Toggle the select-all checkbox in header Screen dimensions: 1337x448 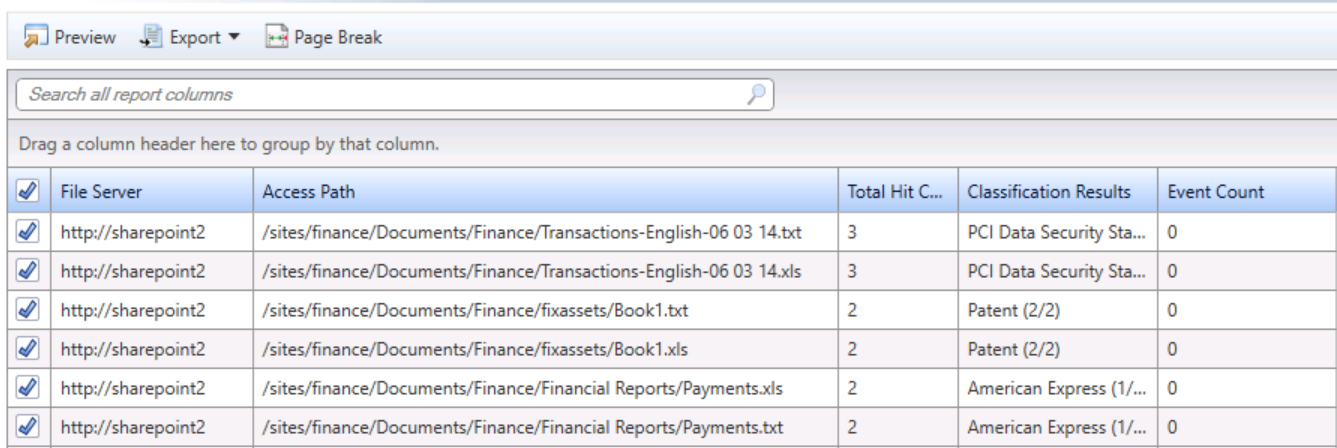click(28, 192)
